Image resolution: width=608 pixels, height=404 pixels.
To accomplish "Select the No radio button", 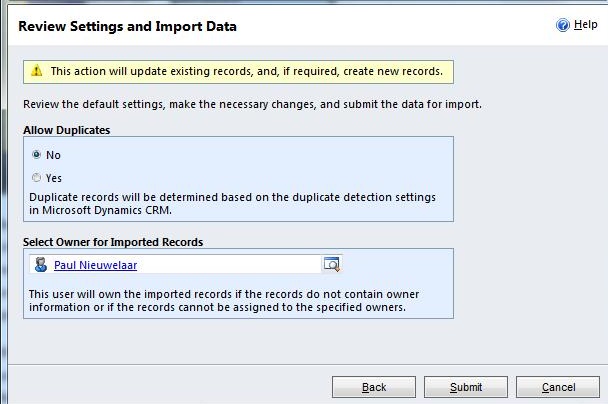I will tap(37, 155).
